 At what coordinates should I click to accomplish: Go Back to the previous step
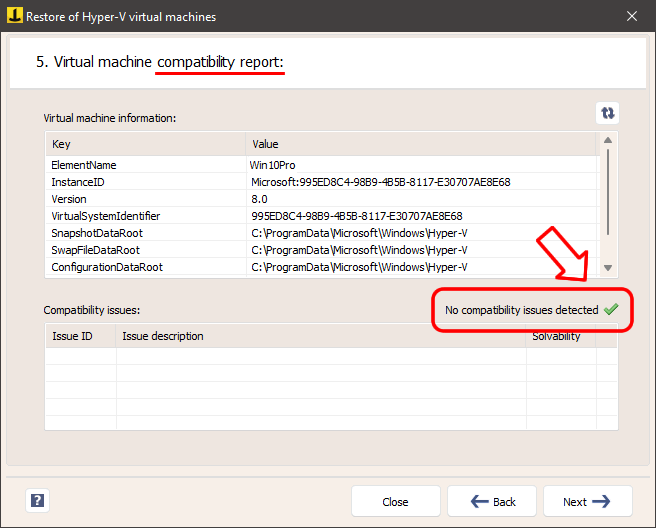(x=492, y=501)
